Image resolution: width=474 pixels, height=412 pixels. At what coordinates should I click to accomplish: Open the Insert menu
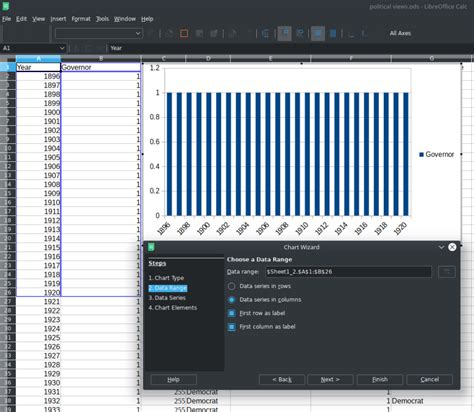tap(58, 19)
